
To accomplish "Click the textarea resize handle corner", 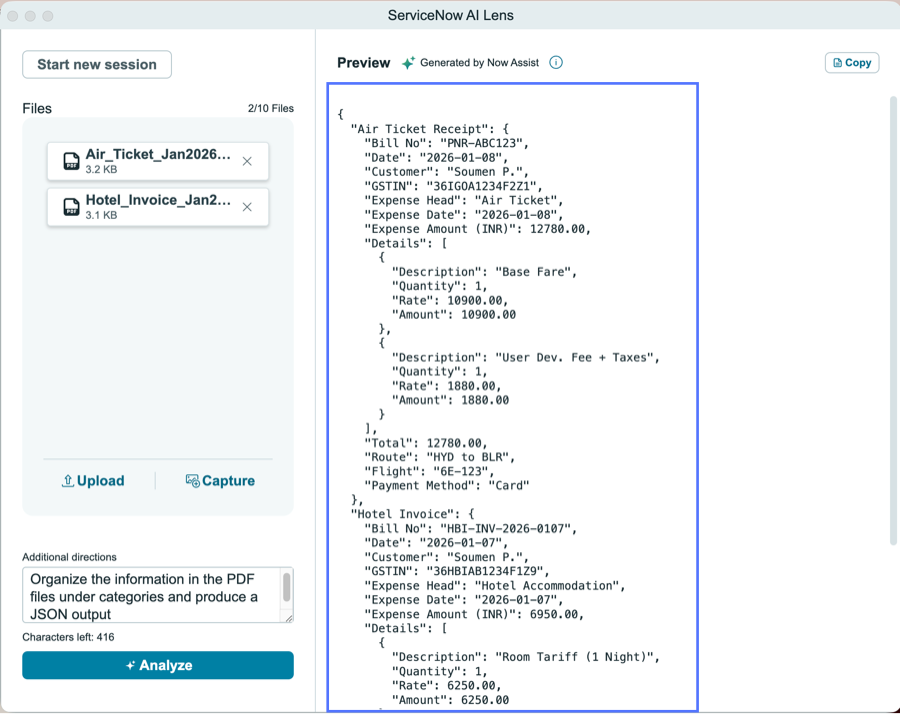I will pyautogui.click(x=289, y=618).
